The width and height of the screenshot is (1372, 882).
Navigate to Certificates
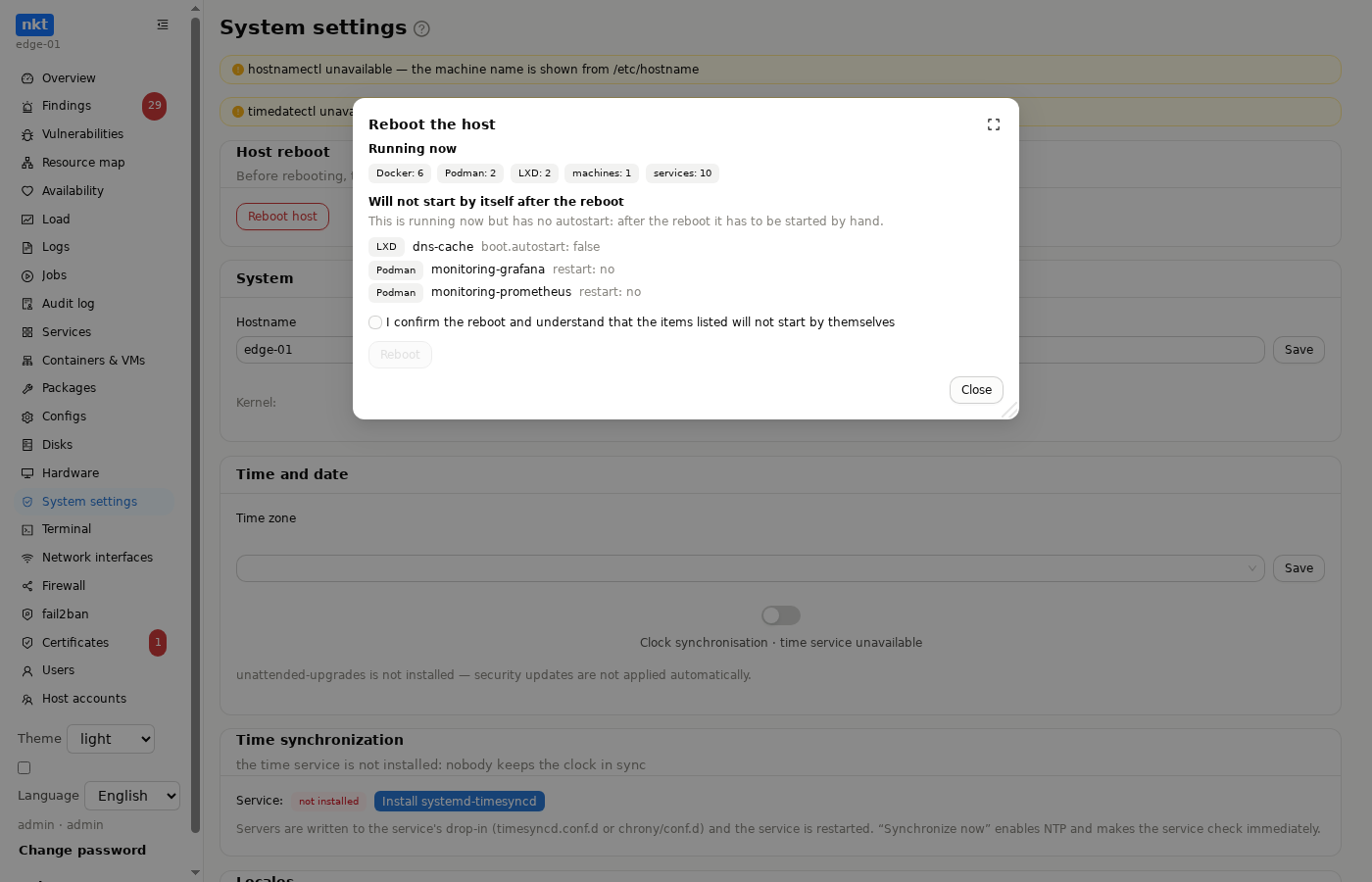[x=94, y=643]
